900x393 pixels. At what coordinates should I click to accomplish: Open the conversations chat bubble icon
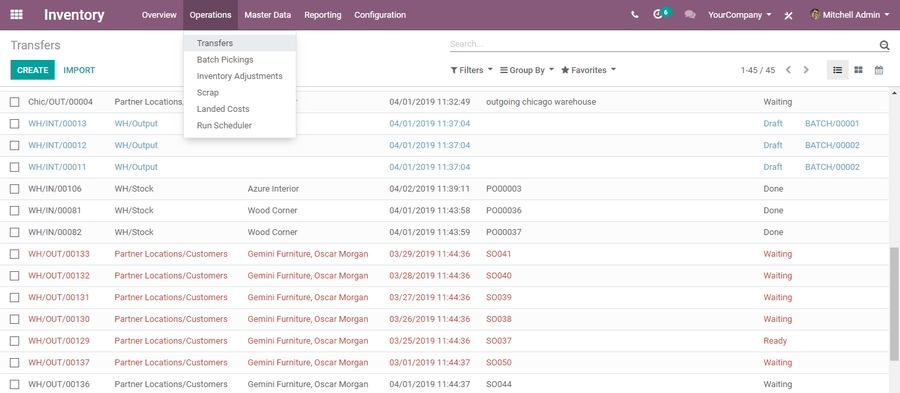coord(690,15)
